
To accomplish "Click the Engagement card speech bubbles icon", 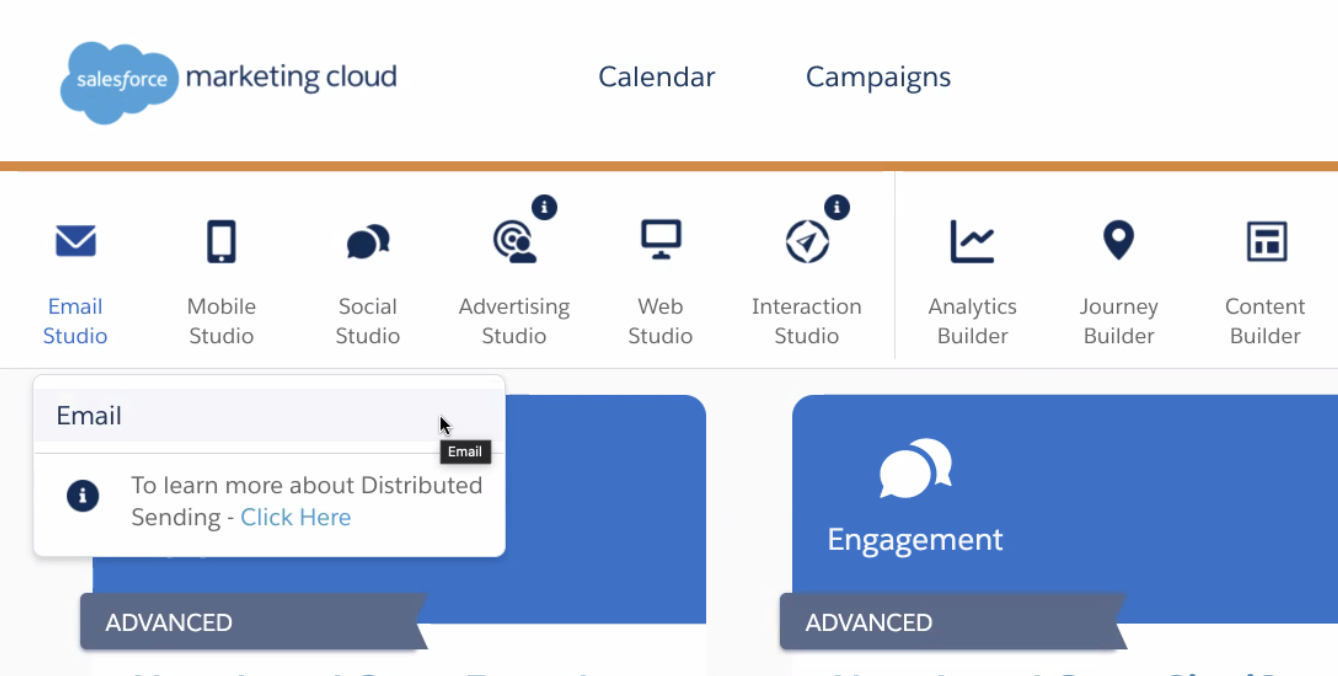I will (915, 467).
